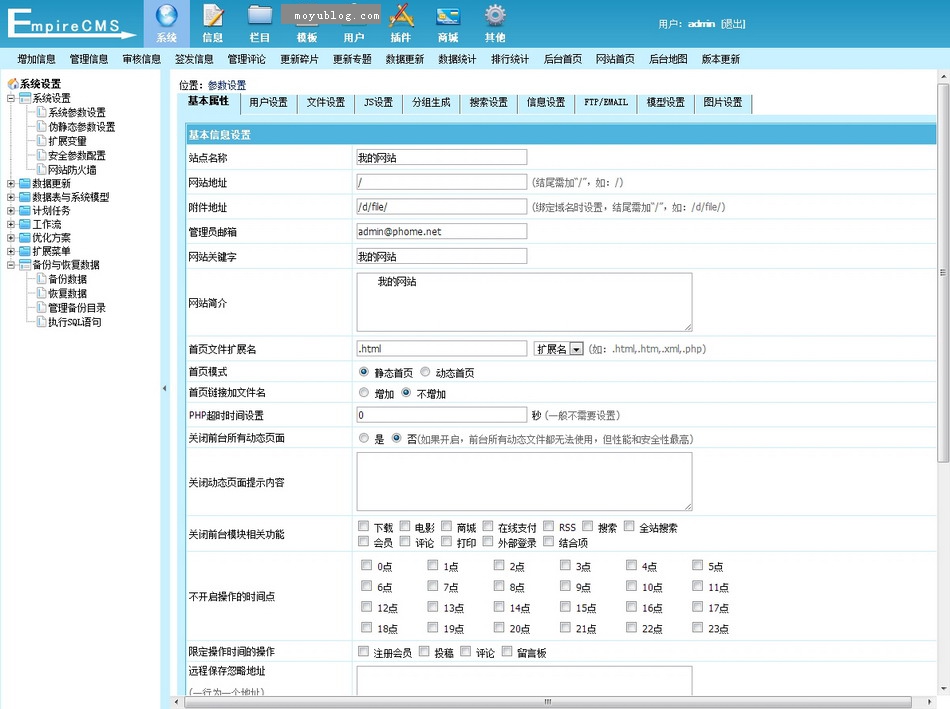Check the 下载 module checkbox
The width and height of the screenshot is (950, 709).
(x=363, y=526)
